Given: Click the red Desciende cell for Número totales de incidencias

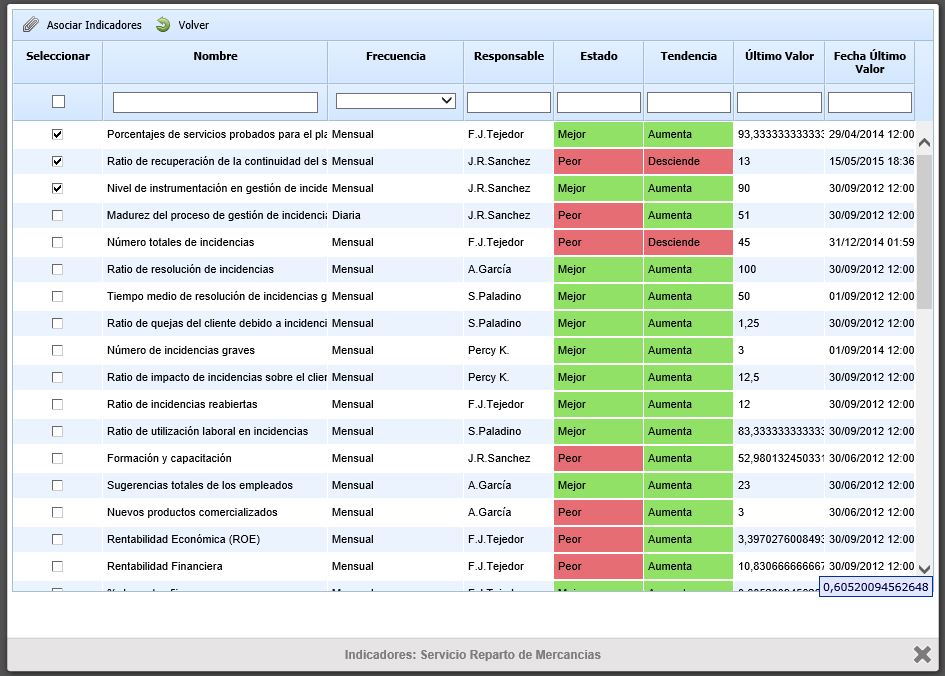Looking at the screenshot, I should click(x=688, y=242).
